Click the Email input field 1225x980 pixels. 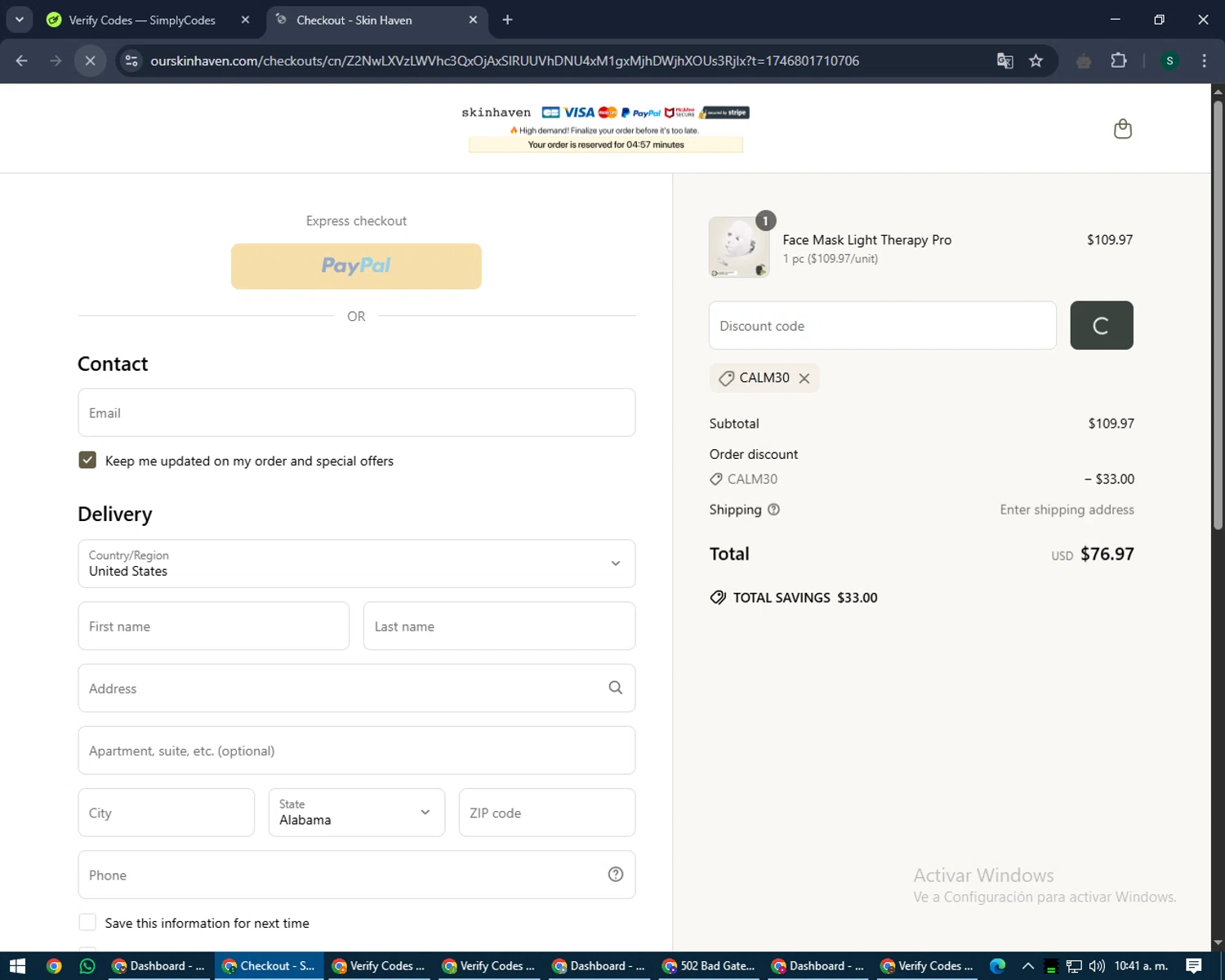click(x=356, y=412)
